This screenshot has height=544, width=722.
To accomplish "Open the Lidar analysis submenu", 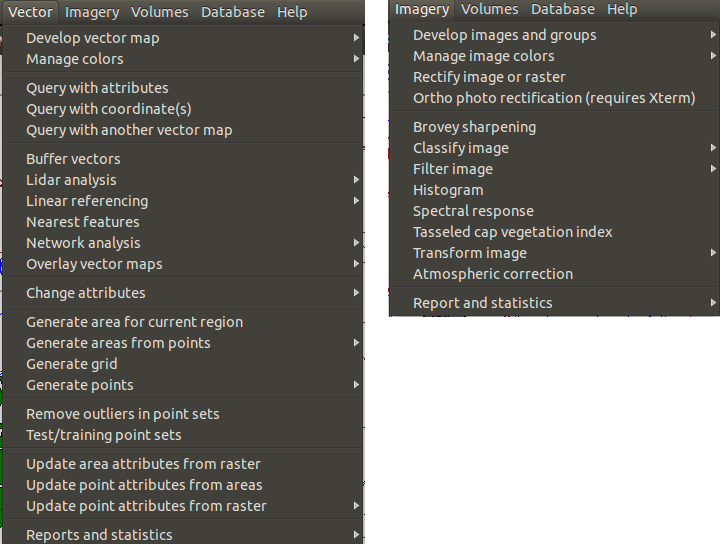I will [183, 180].
